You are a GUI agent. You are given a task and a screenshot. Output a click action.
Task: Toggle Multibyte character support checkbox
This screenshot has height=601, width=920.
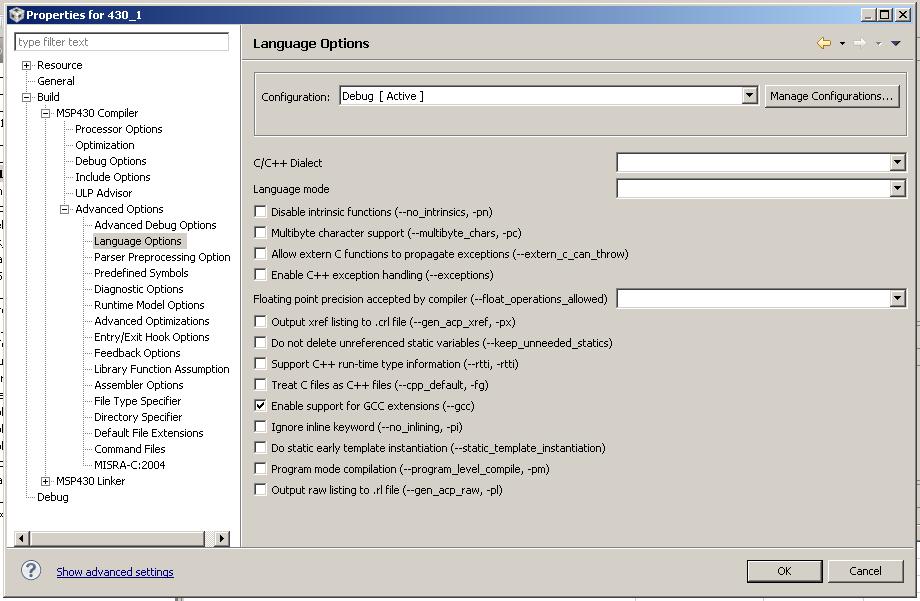click(260, 232)
